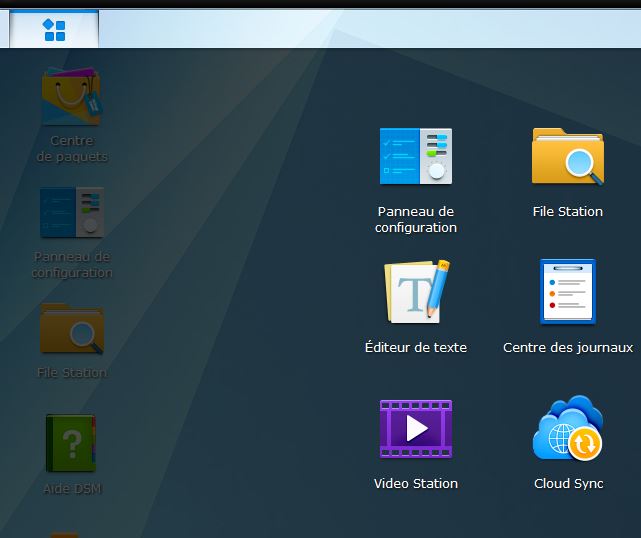Screen dimensions: 641x538
Task: Click the desktop "File Station" label text
Action: point(72,373)
